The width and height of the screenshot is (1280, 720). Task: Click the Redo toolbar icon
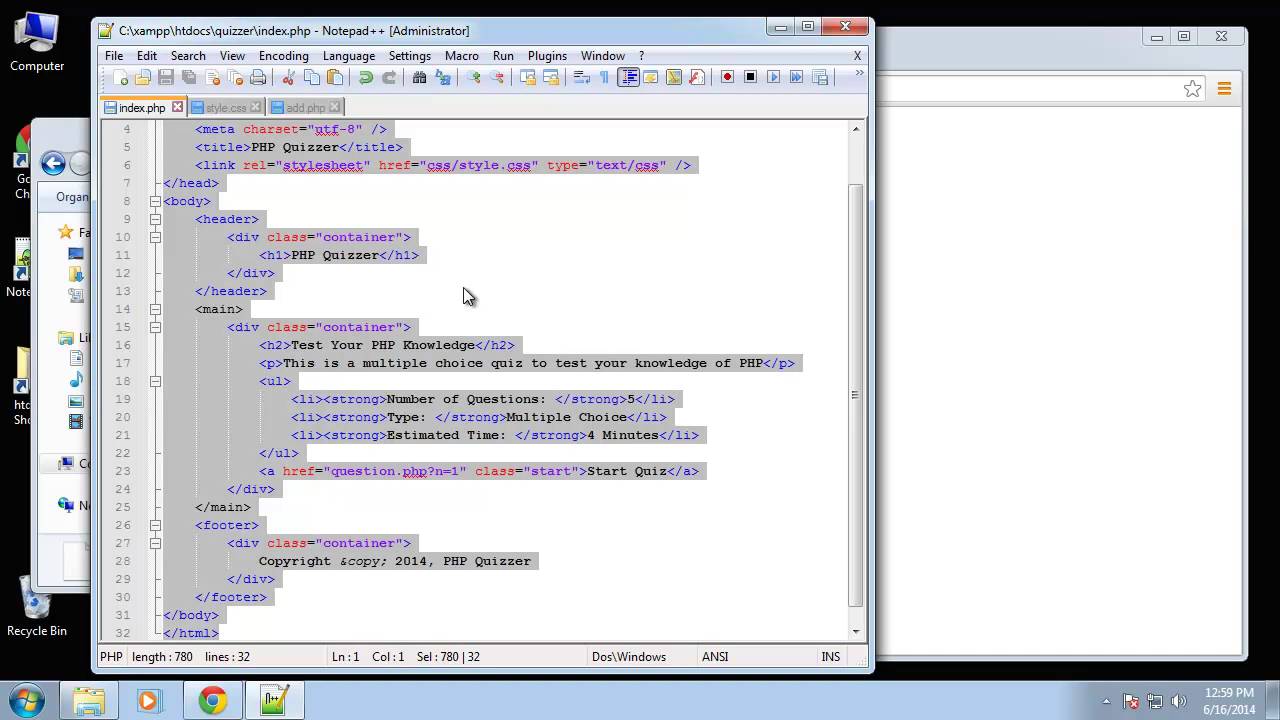coord(389,77)
